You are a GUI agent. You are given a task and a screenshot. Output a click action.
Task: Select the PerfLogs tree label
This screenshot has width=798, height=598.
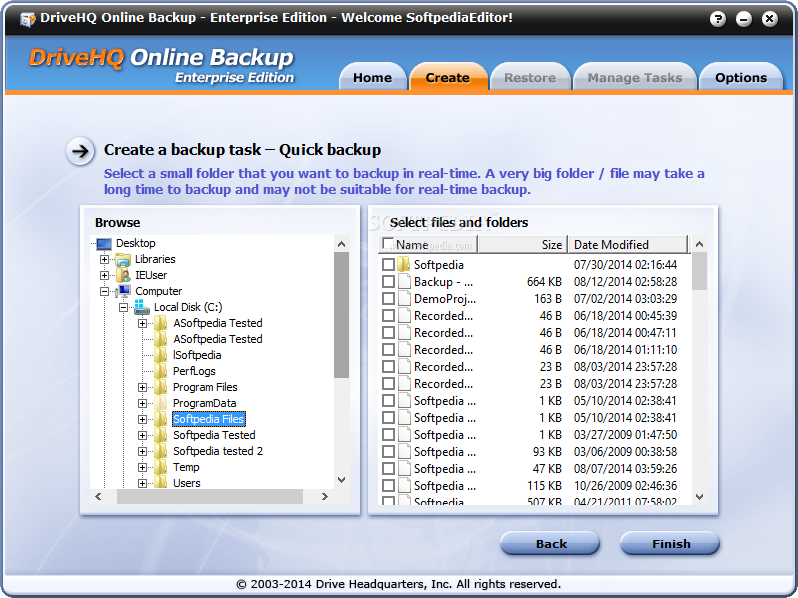pos(194,371)
